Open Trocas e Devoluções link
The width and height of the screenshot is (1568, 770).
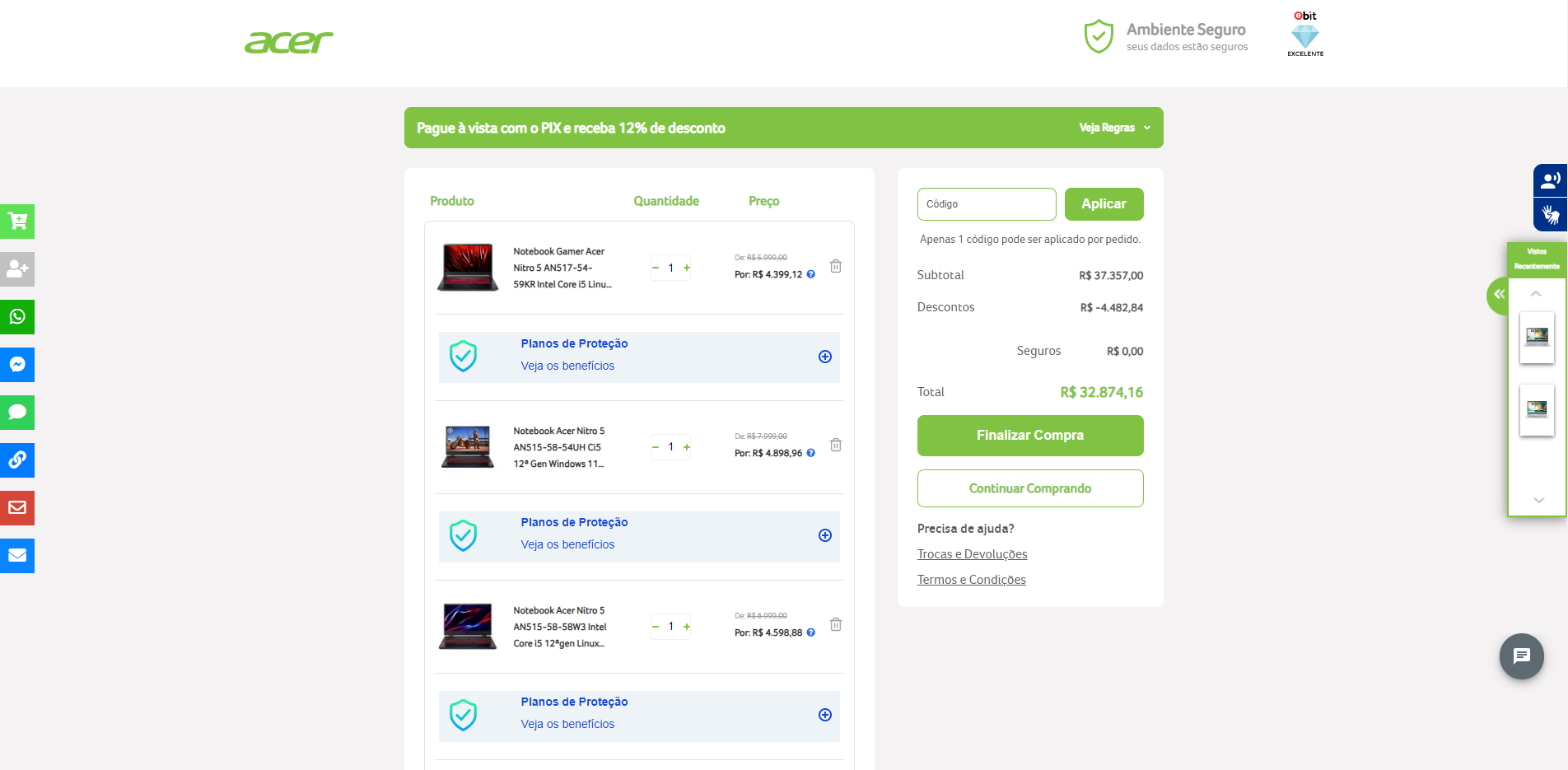pyautogui.click(x=973, y=554)
